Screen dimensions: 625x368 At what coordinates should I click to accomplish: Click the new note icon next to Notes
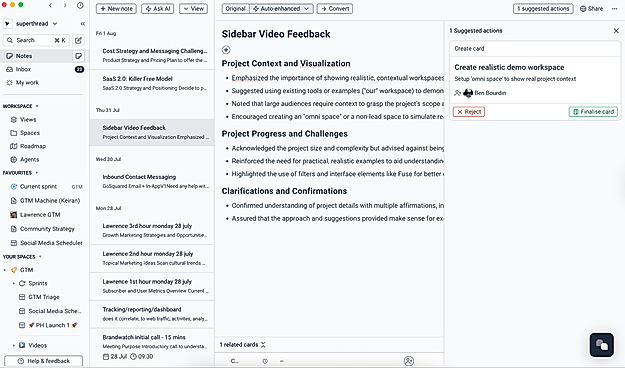[x=79, y=56]
